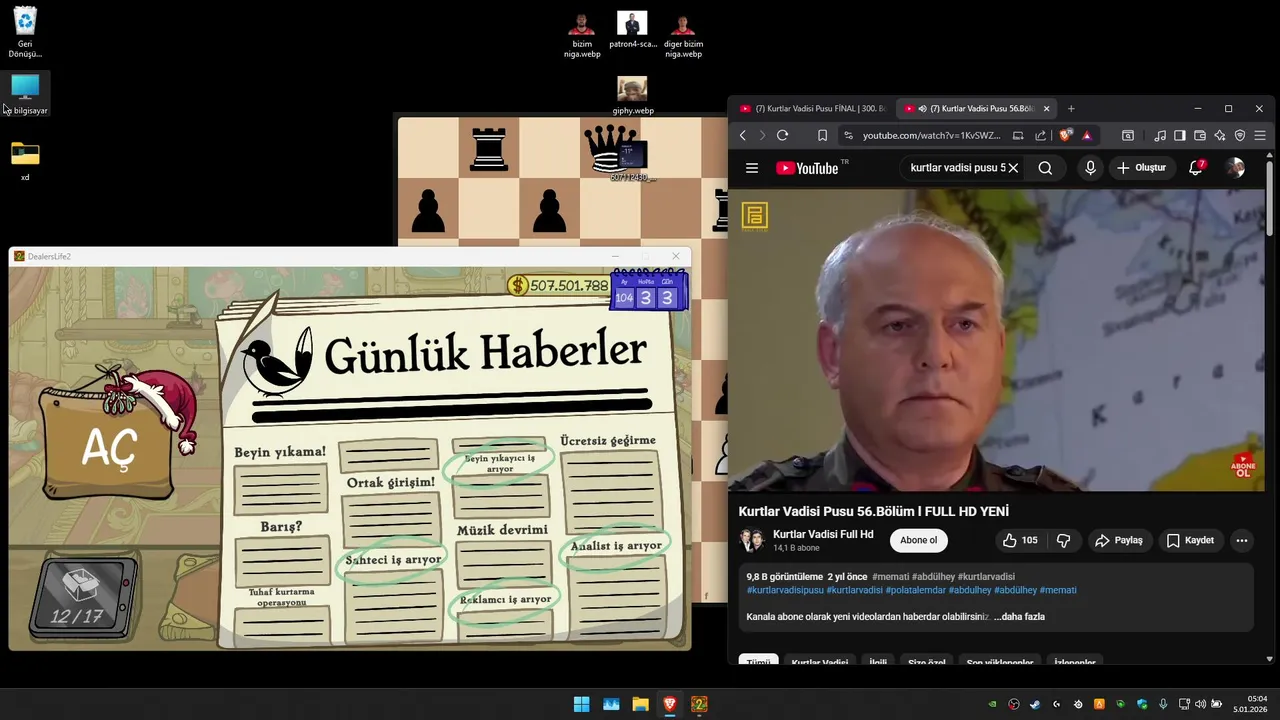Screen dimensions: 1280x720
Task: Click the AÇ shop sign in DealersLife2
Action: tap(108, 448)
